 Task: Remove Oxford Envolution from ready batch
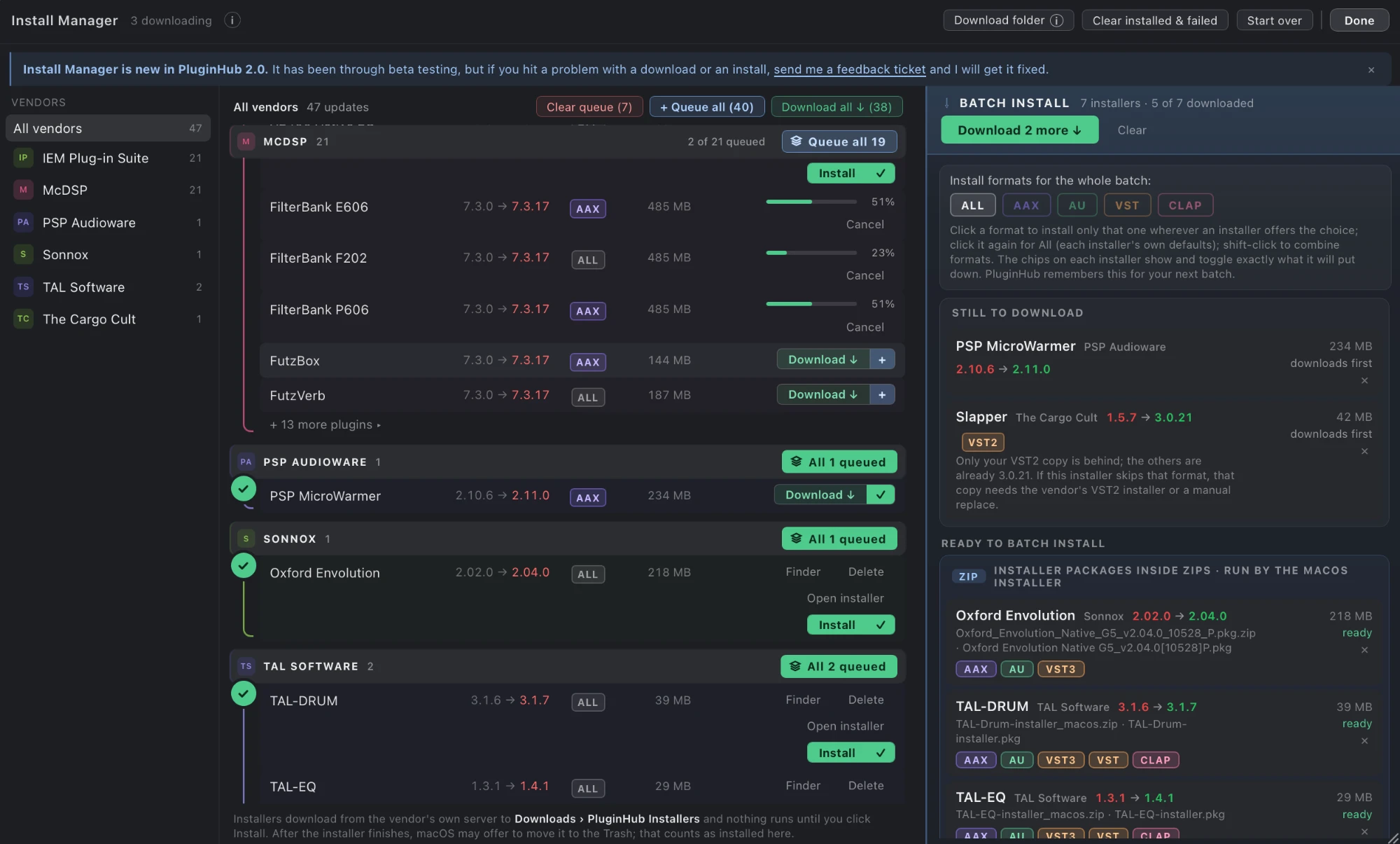1364,650
